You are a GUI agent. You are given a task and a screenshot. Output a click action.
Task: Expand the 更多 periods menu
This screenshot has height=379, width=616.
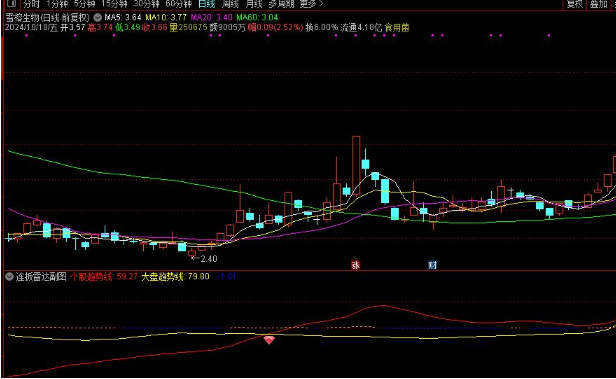(x=311, y=4)
